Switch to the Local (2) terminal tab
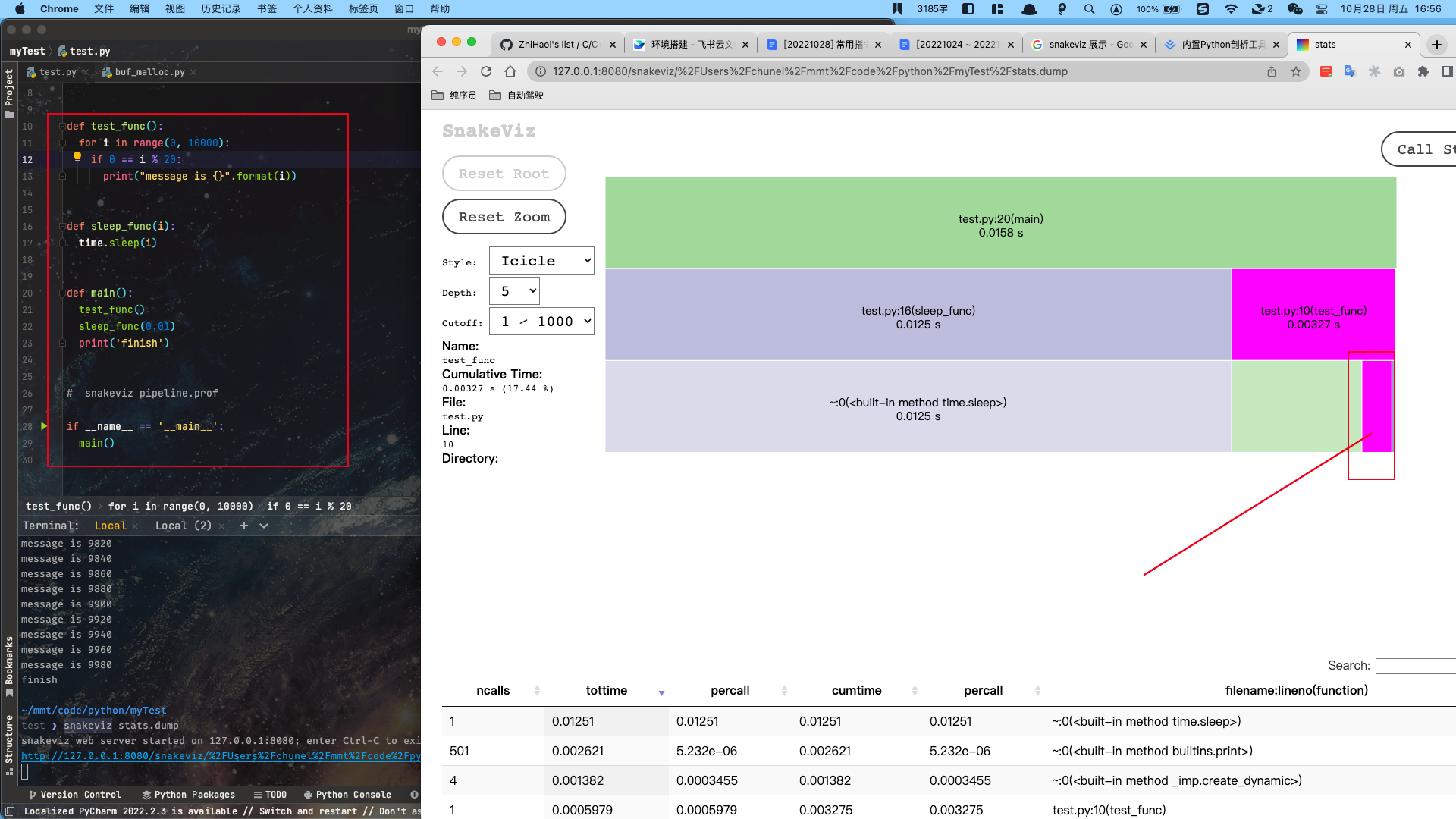This screenshot has height=819, width=1456. click(182, 525)
